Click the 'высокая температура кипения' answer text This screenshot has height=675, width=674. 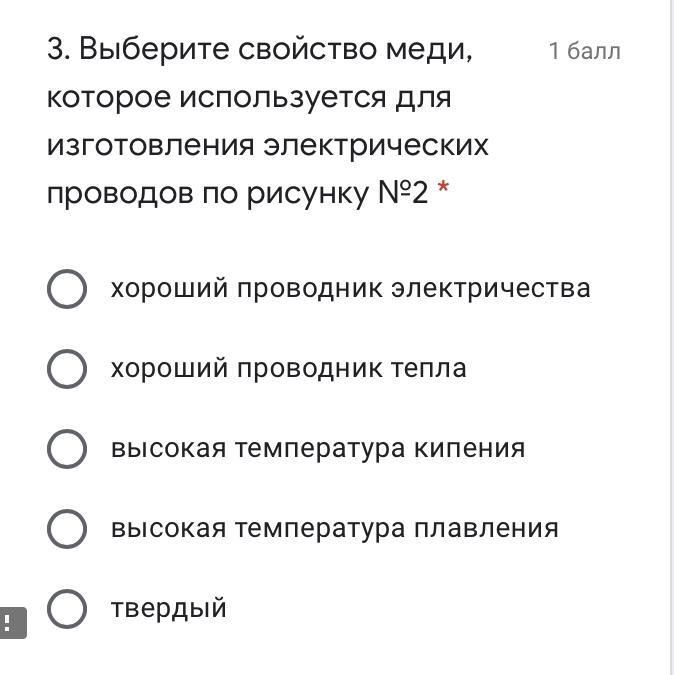[317, 449]
